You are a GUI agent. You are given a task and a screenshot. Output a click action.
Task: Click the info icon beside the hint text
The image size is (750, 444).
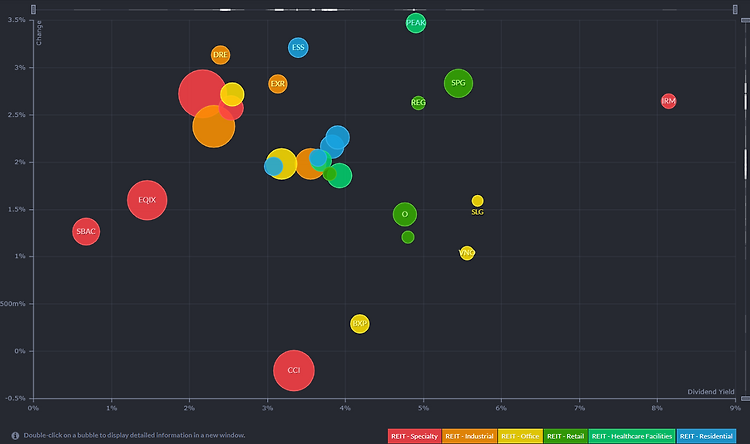coord(15,436)
